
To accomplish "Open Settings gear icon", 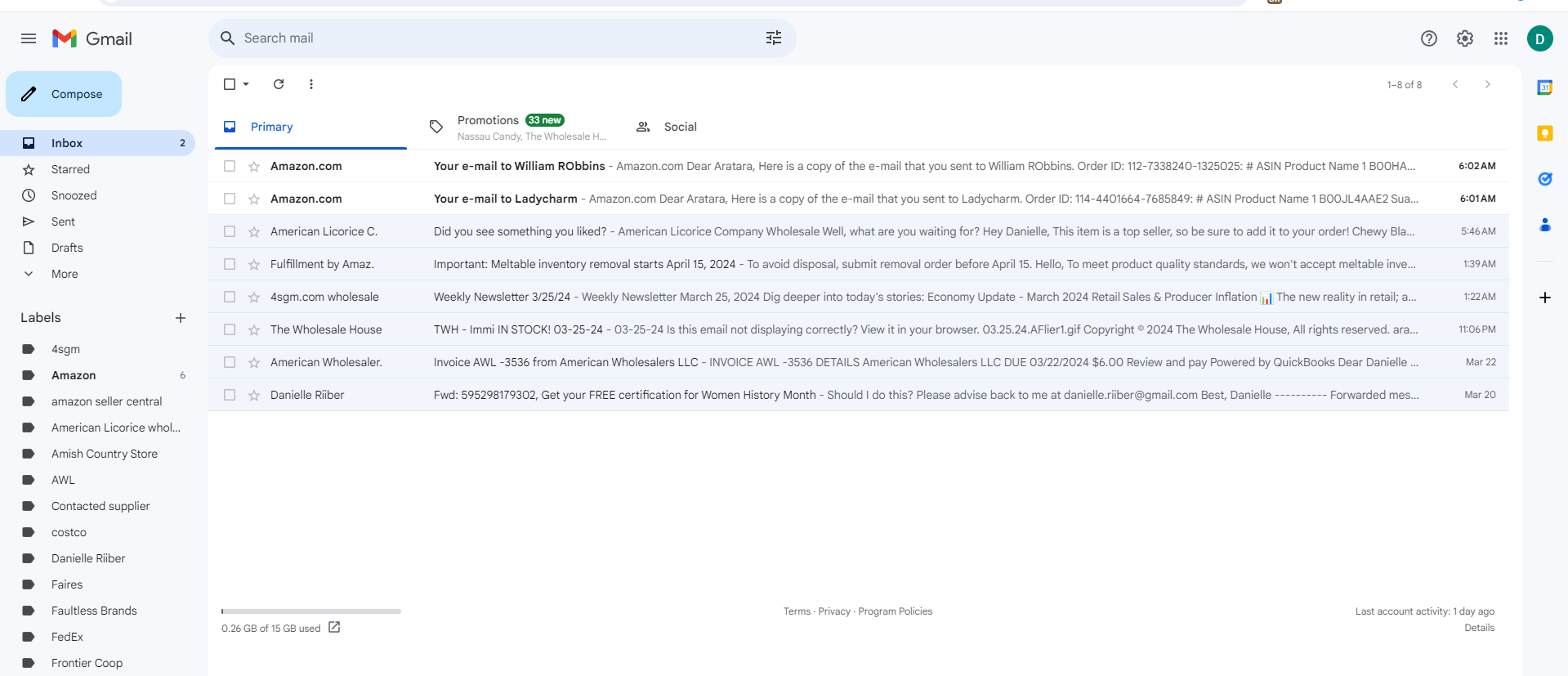I will [x=1465, y=38].
